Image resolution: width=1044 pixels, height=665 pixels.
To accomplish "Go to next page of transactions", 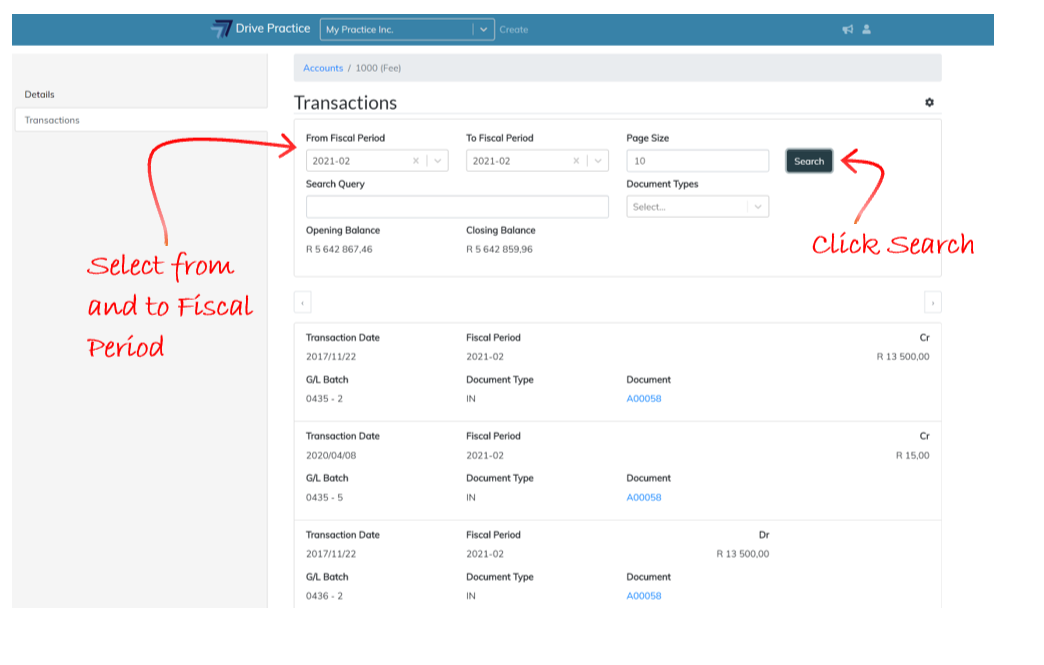I will click(932, 303).
